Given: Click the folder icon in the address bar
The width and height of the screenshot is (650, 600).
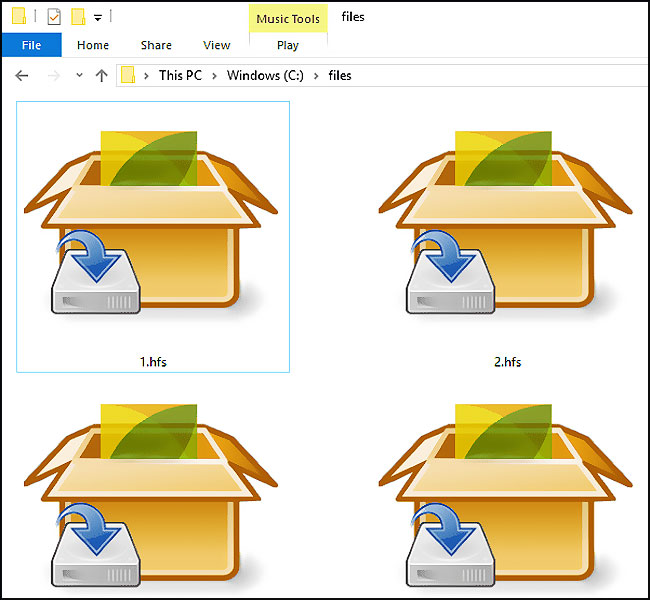Looking at the screenshot, I should coord(128,75).
